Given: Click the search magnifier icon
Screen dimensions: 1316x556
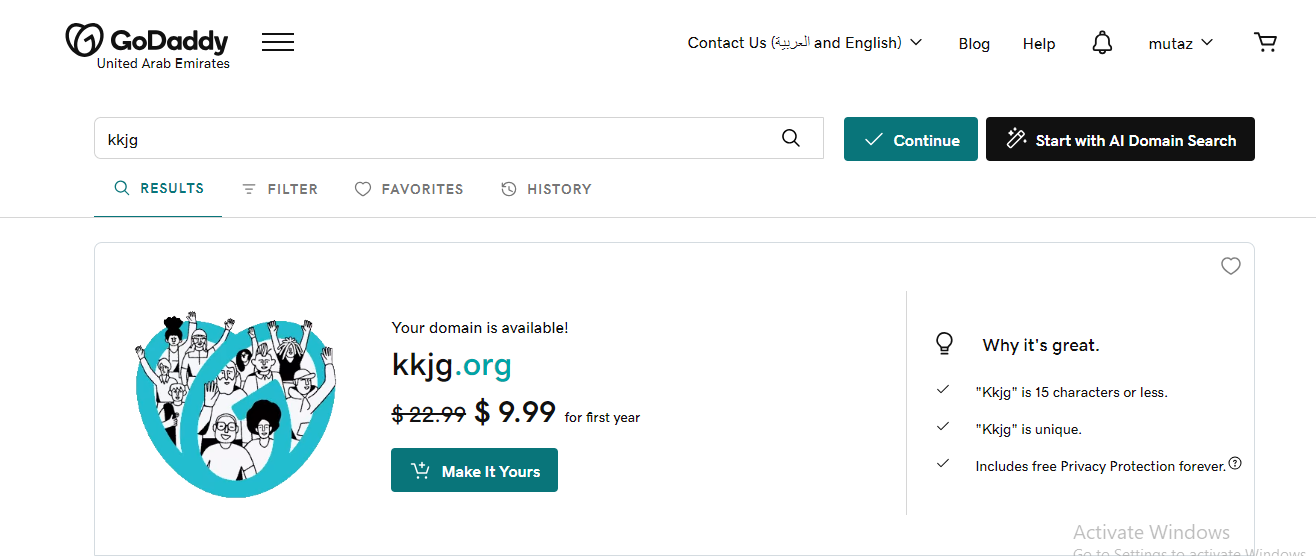Looking at the screenshot, I should (x=791, y=139).
